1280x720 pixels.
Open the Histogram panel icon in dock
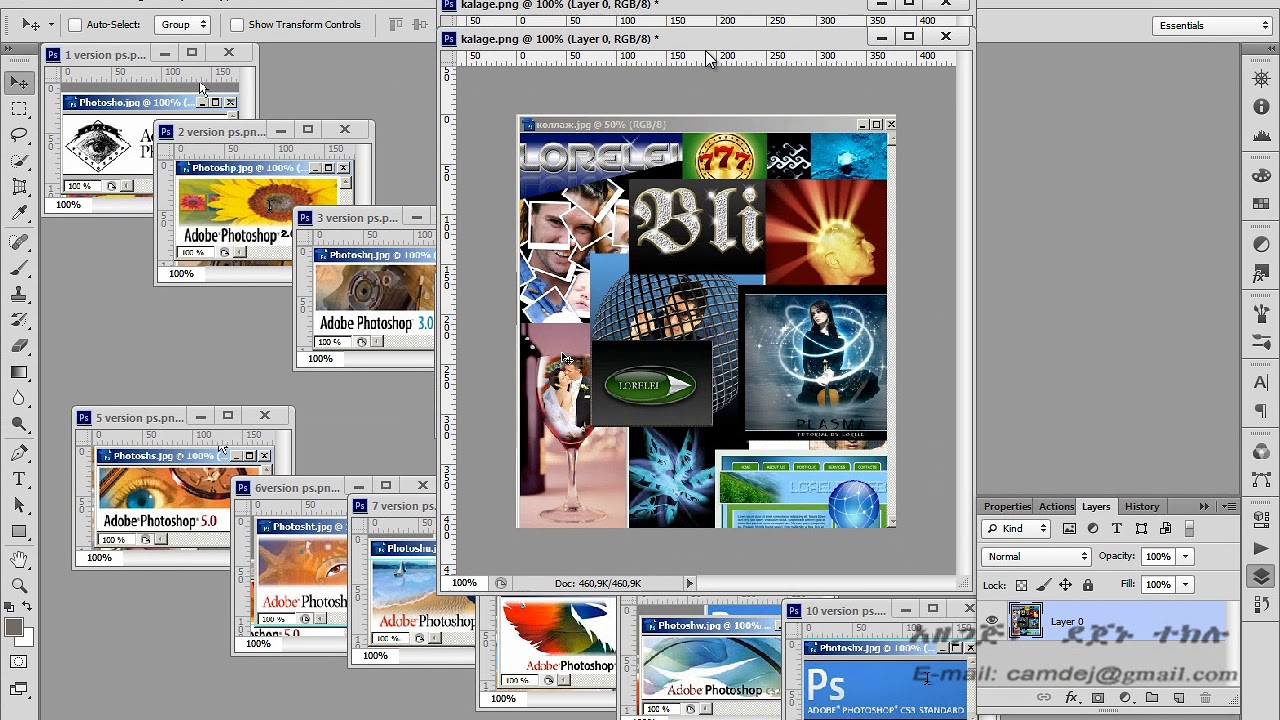point(1261,135)
